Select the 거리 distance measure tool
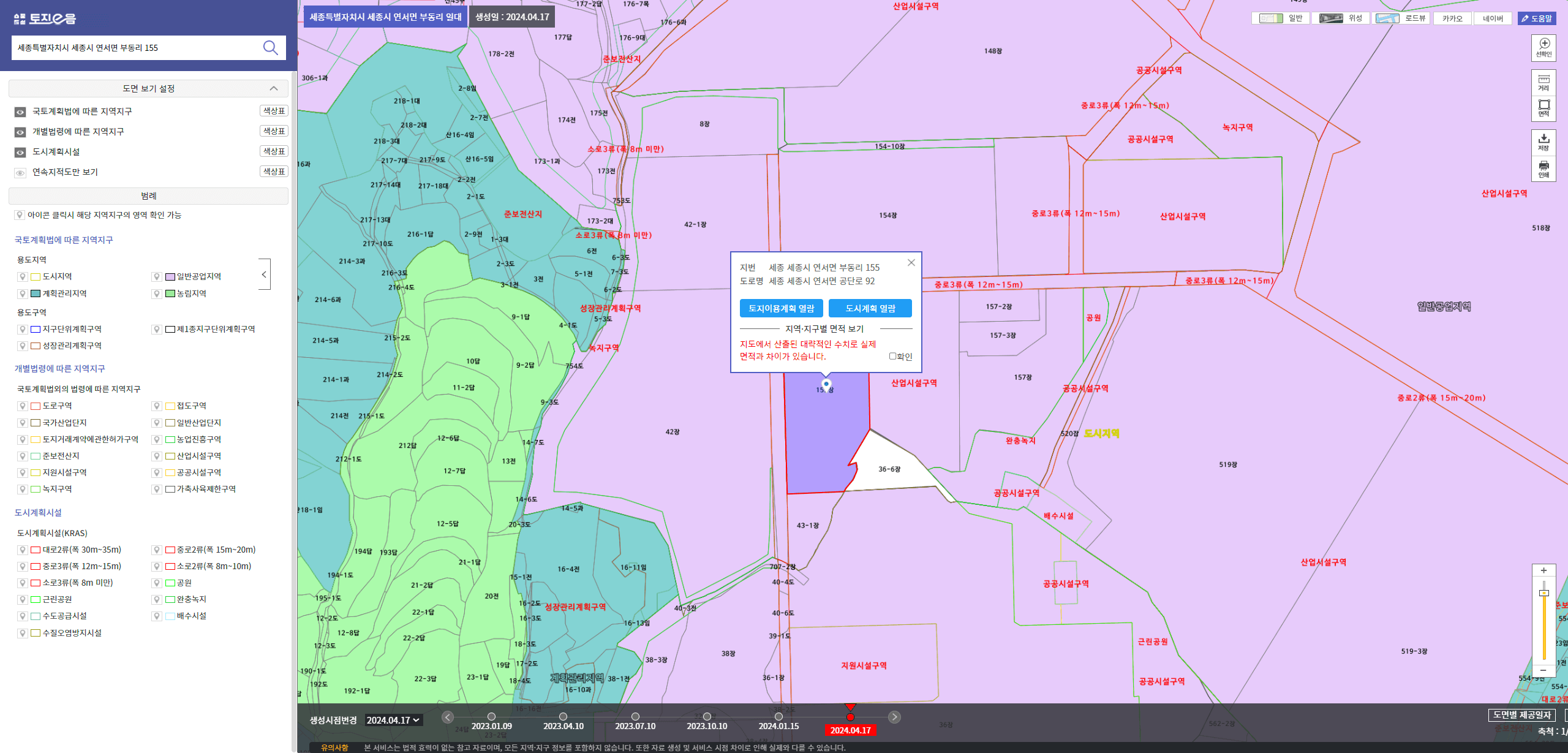Image resolution: width=1568 pixels, height=753 pixels. tap(1543, 83)
